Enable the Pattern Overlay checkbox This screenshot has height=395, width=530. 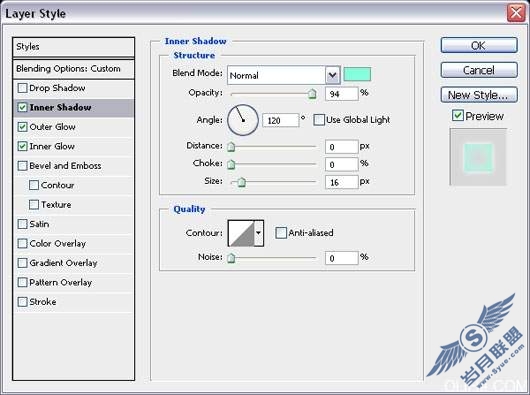pyautogui.click(x=22, y=282)
